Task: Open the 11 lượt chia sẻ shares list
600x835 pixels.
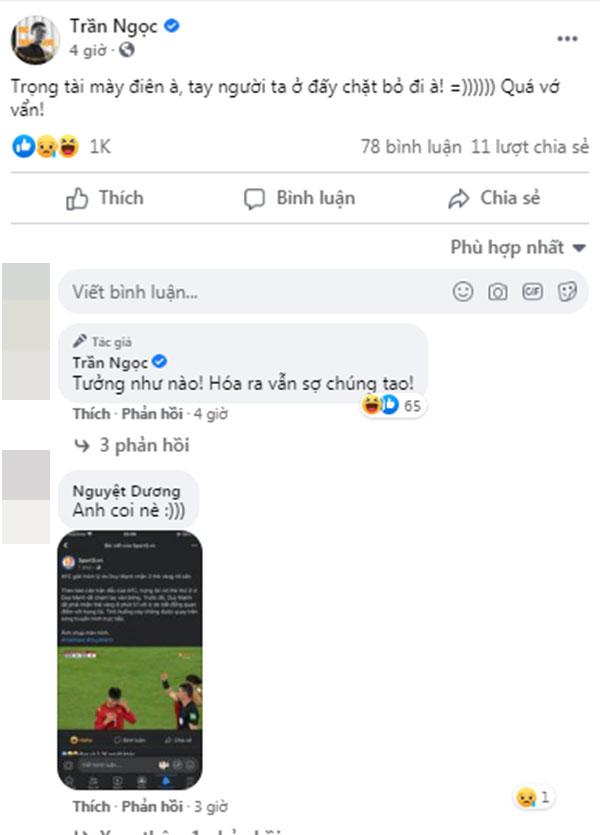Action: point(530,147)
